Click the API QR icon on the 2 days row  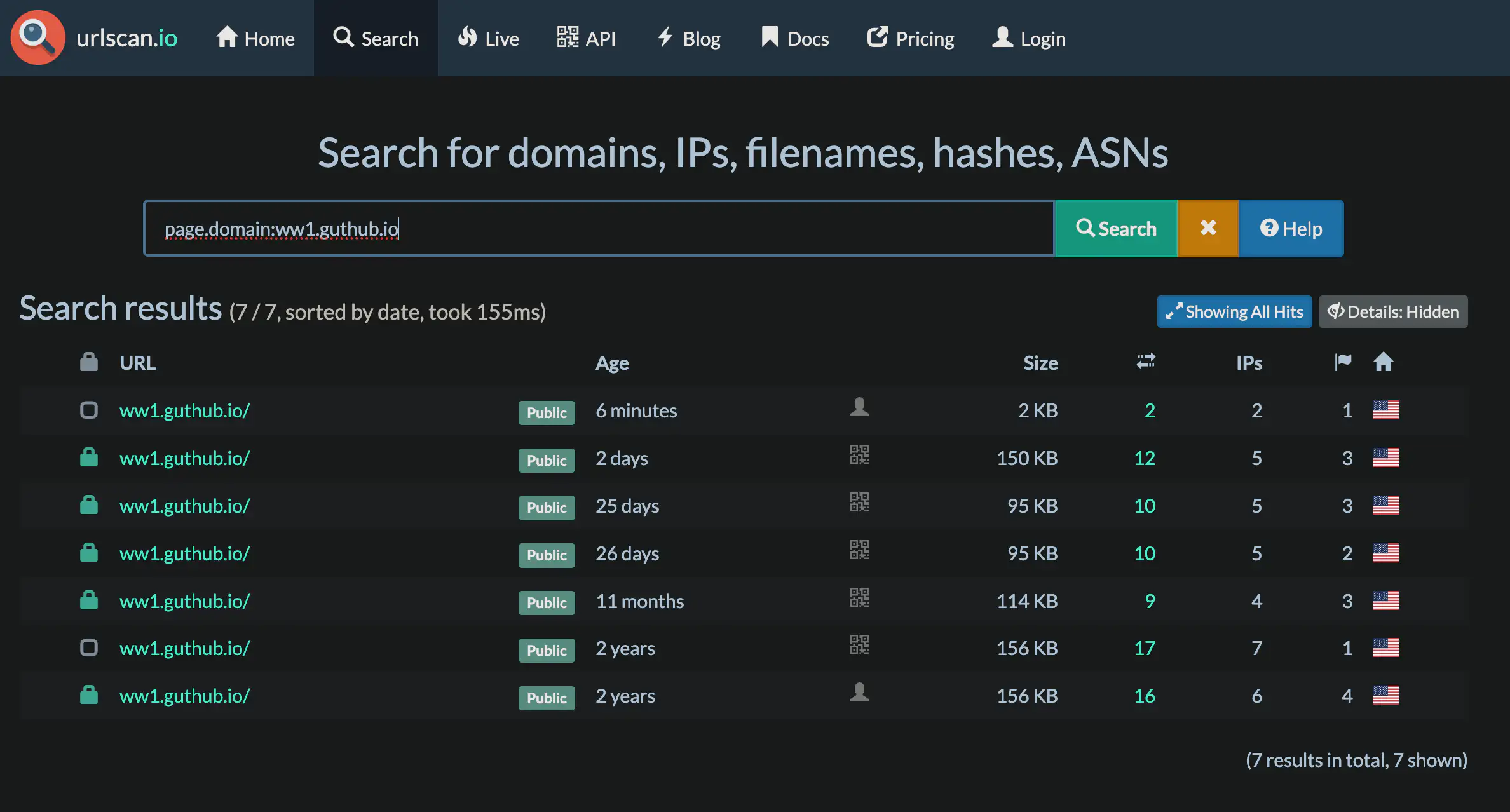[859, 454]
